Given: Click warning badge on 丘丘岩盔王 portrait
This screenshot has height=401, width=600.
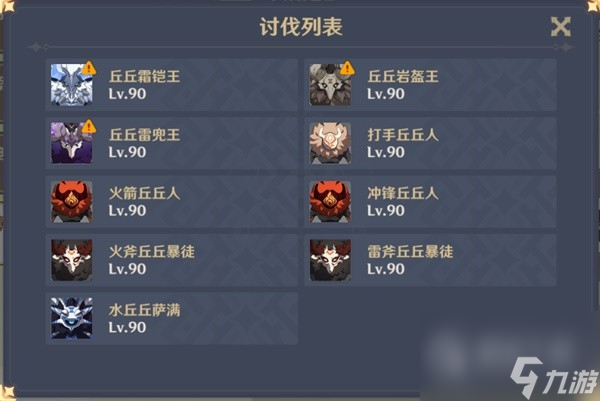Looking at the screenshot, I should [347, 68].
